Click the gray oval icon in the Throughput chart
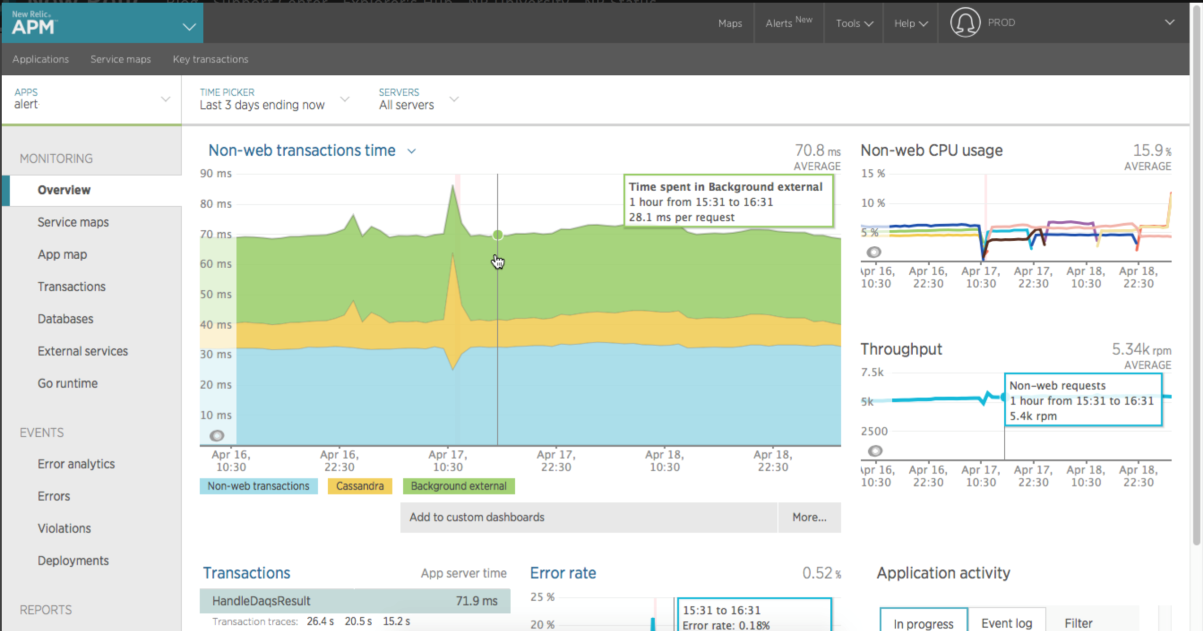 tap(875, 451)
